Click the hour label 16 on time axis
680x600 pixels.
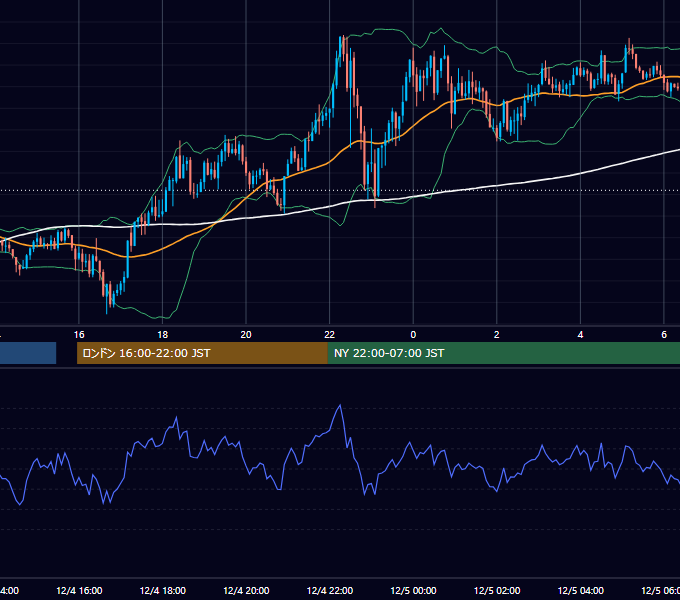(x=79, y=335)
